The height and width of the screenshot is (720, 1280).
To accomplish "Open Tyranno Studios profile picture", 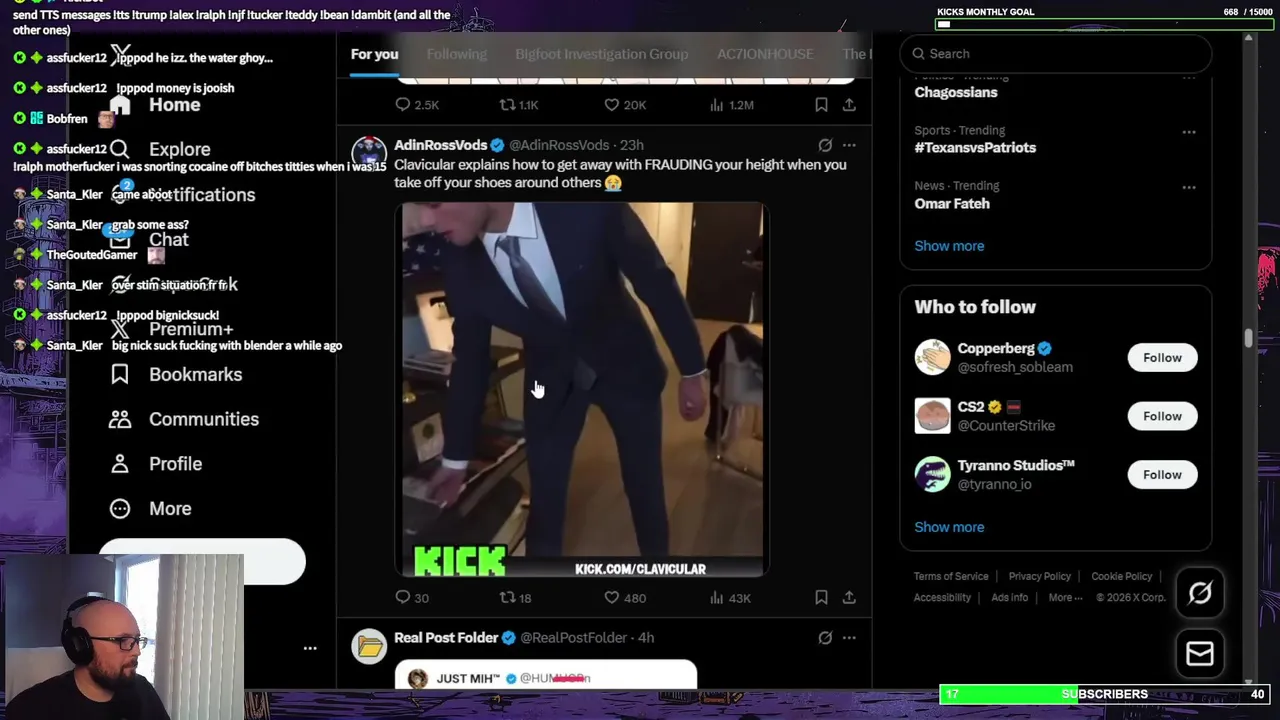I will pyautogui.click(x=932, y=474).
